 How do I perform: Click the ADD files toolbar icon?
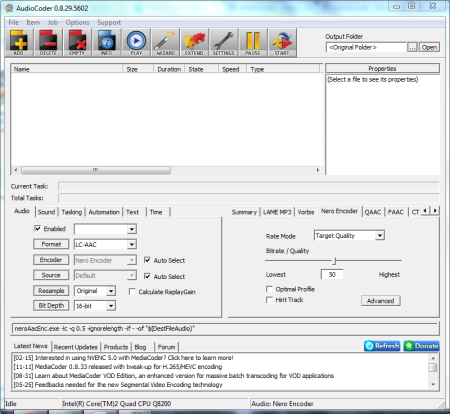19,43
